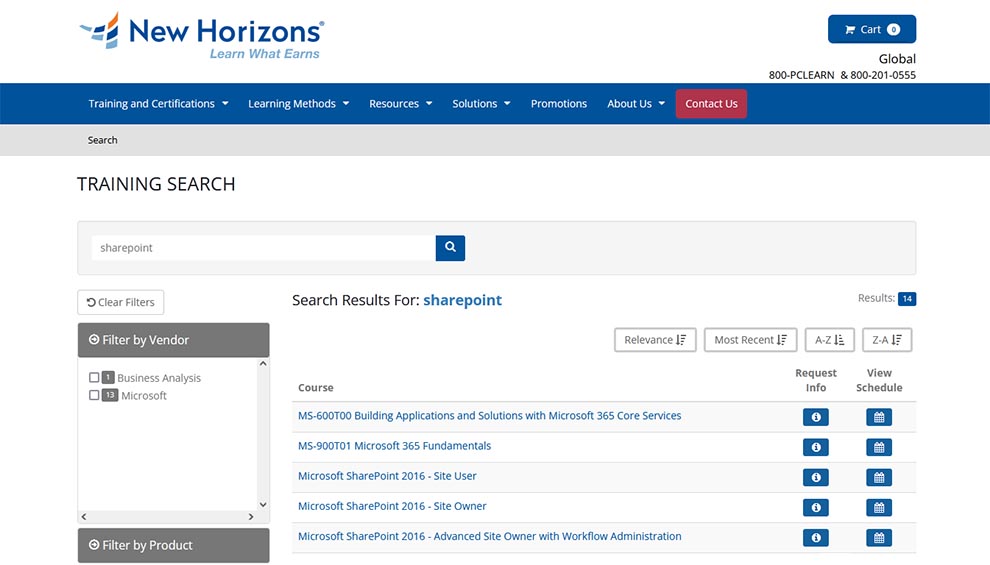Open Solutions dropdown menu

click(x=481, y=104)
